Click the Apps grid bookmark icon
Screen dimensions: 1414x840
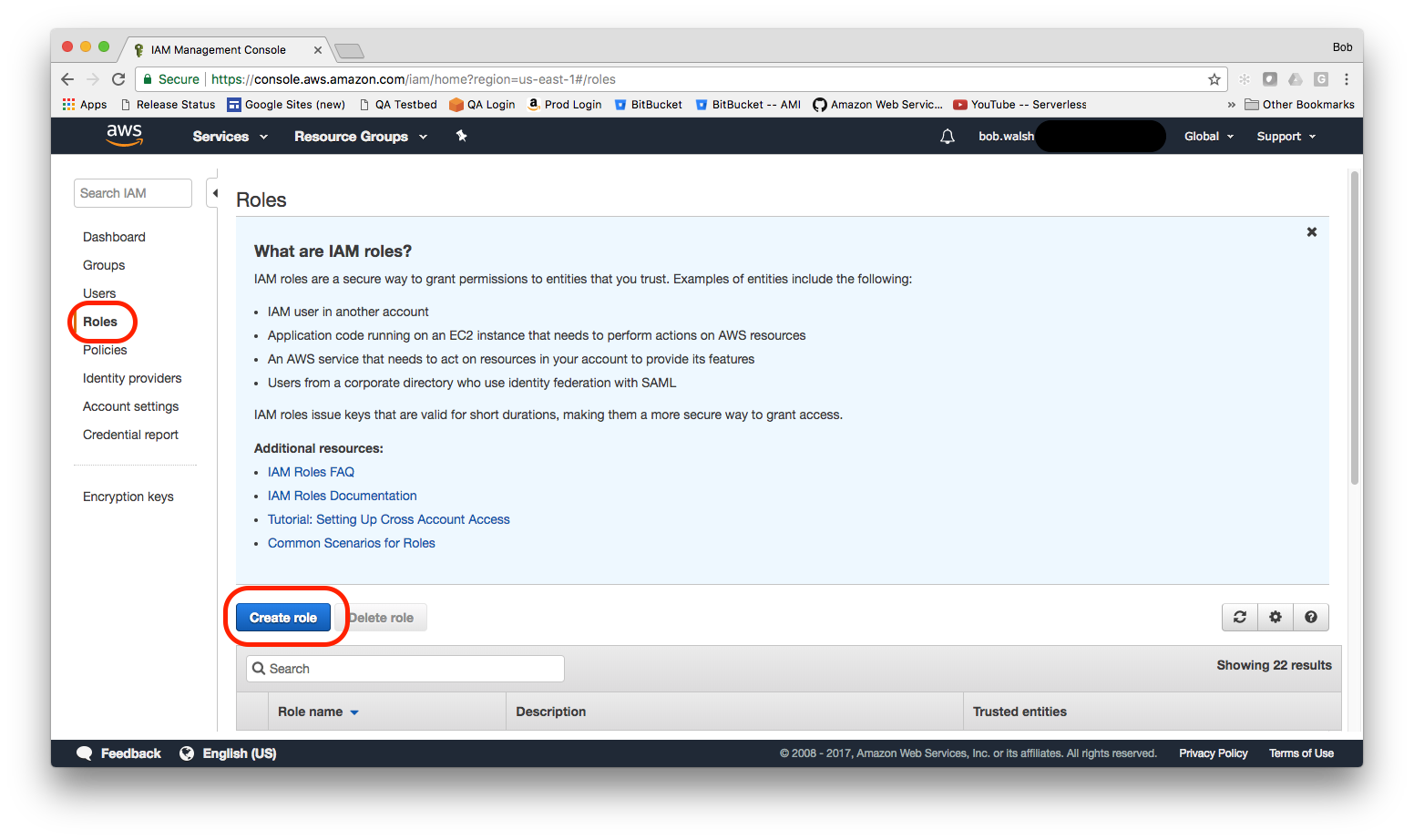(68, 105)
